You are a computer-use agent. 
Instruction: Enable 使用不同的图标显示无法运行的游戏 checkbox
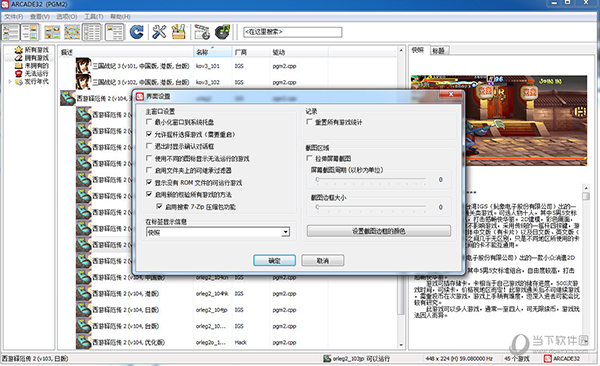point(149,158)
